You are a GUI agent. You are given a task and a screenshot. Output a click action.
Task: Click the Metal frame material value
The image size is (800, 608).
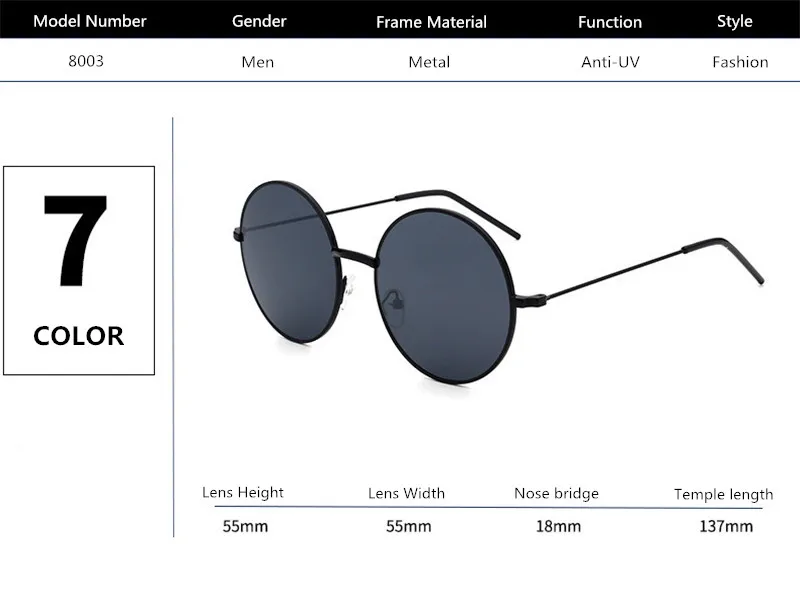click(x=429, y=62)
